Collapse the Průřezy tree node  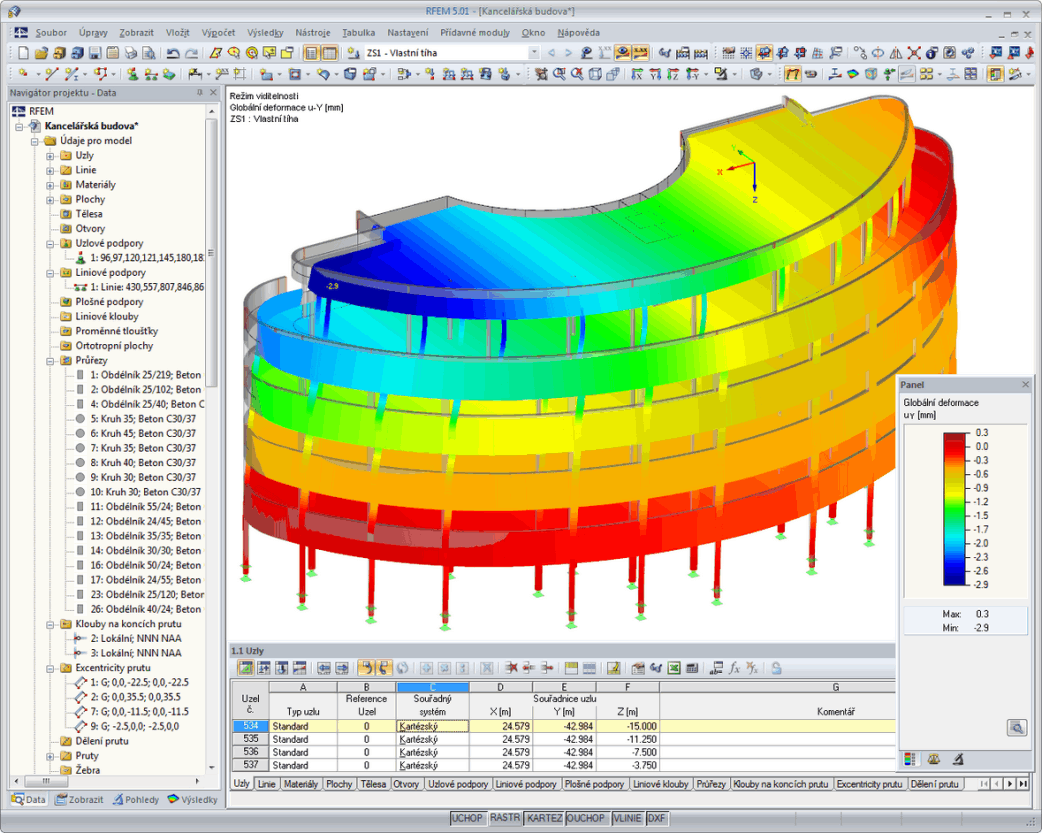point(50,360)
